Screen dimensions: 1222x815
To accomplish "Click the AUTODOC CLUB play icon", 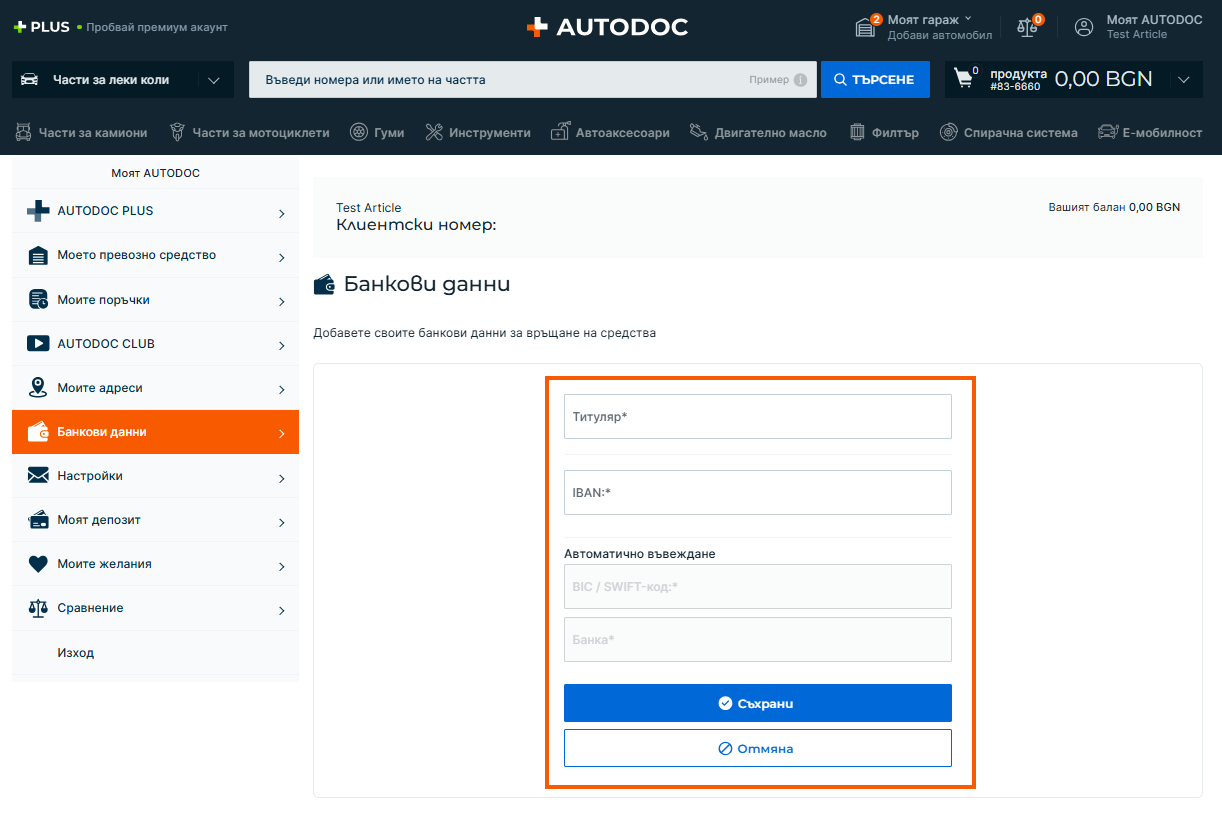I will point(38,344).
